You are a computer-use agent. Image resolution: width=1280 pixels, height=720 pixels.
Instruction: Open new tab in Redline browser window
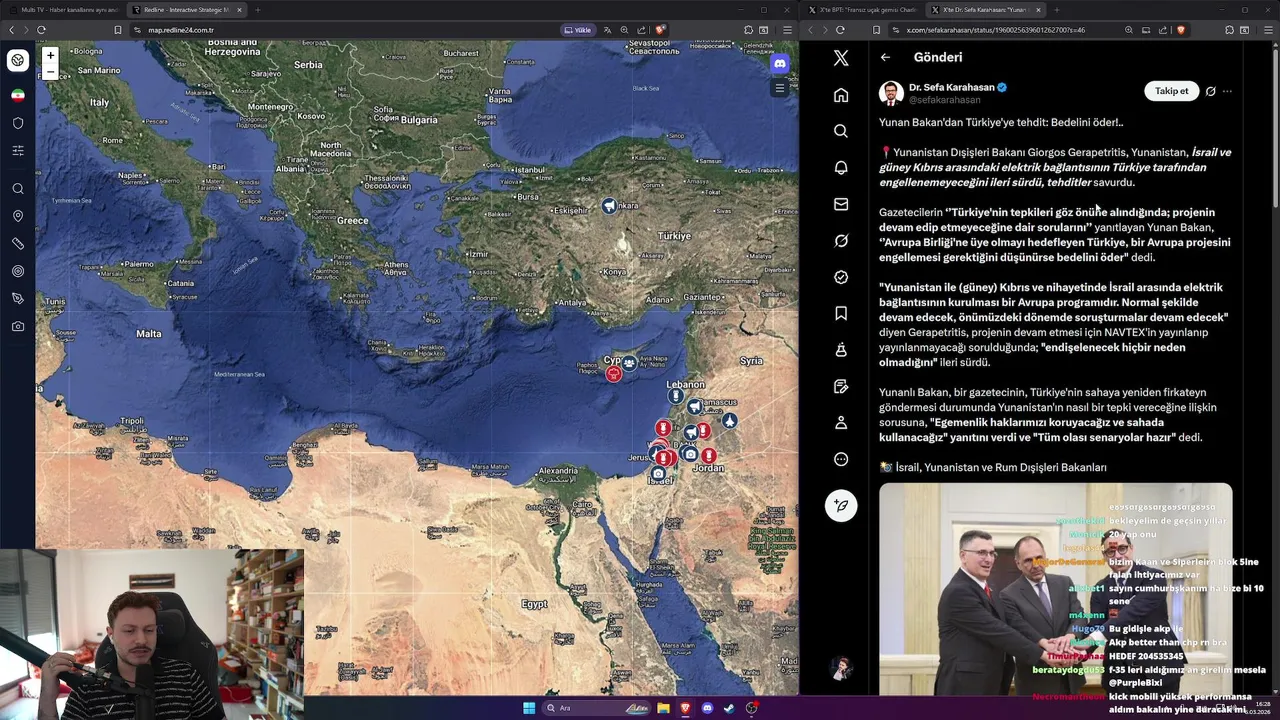click(x=257, y=10)
